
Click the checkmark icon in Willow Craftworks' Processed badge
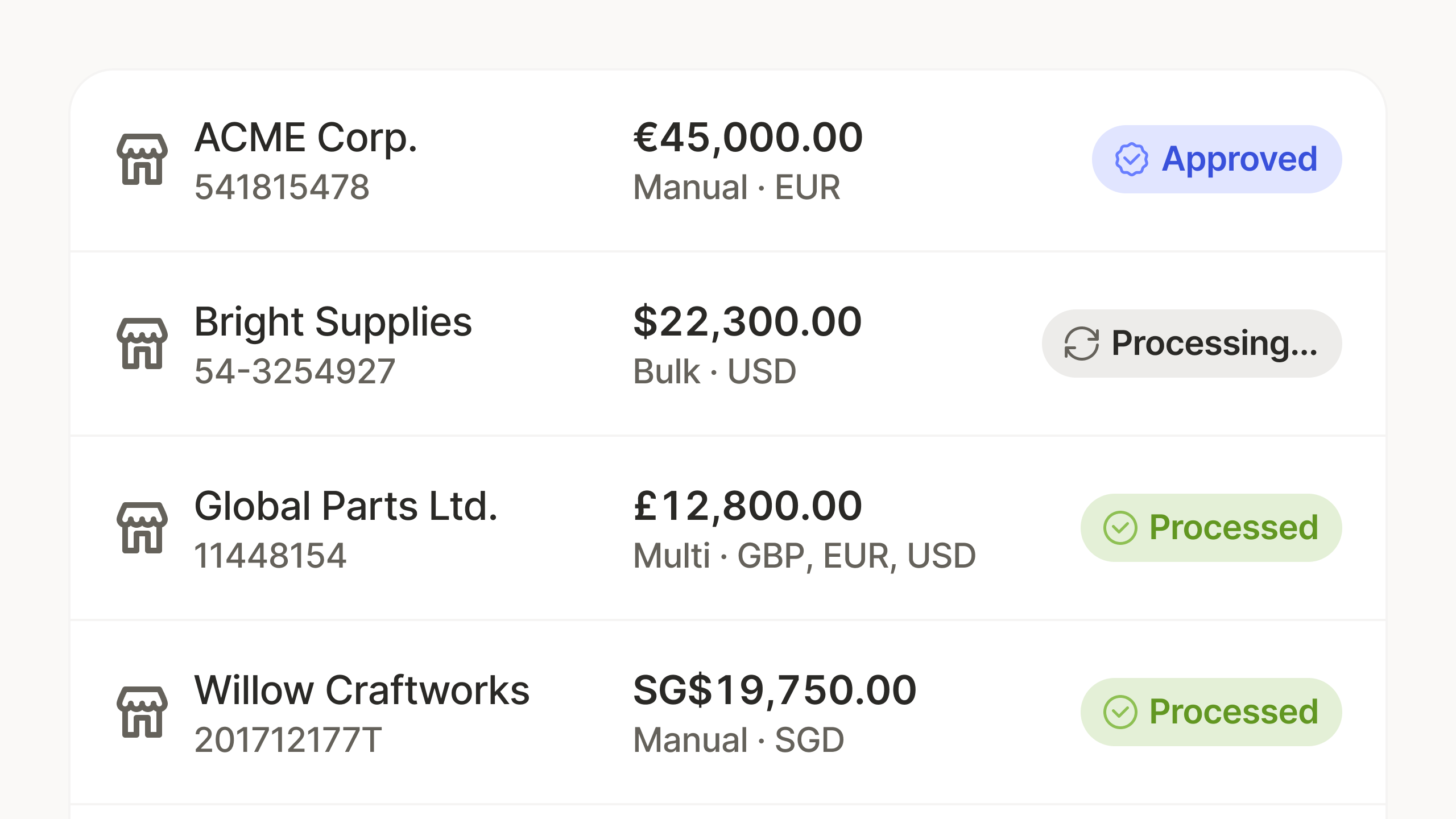click(x=1120, y=712)
